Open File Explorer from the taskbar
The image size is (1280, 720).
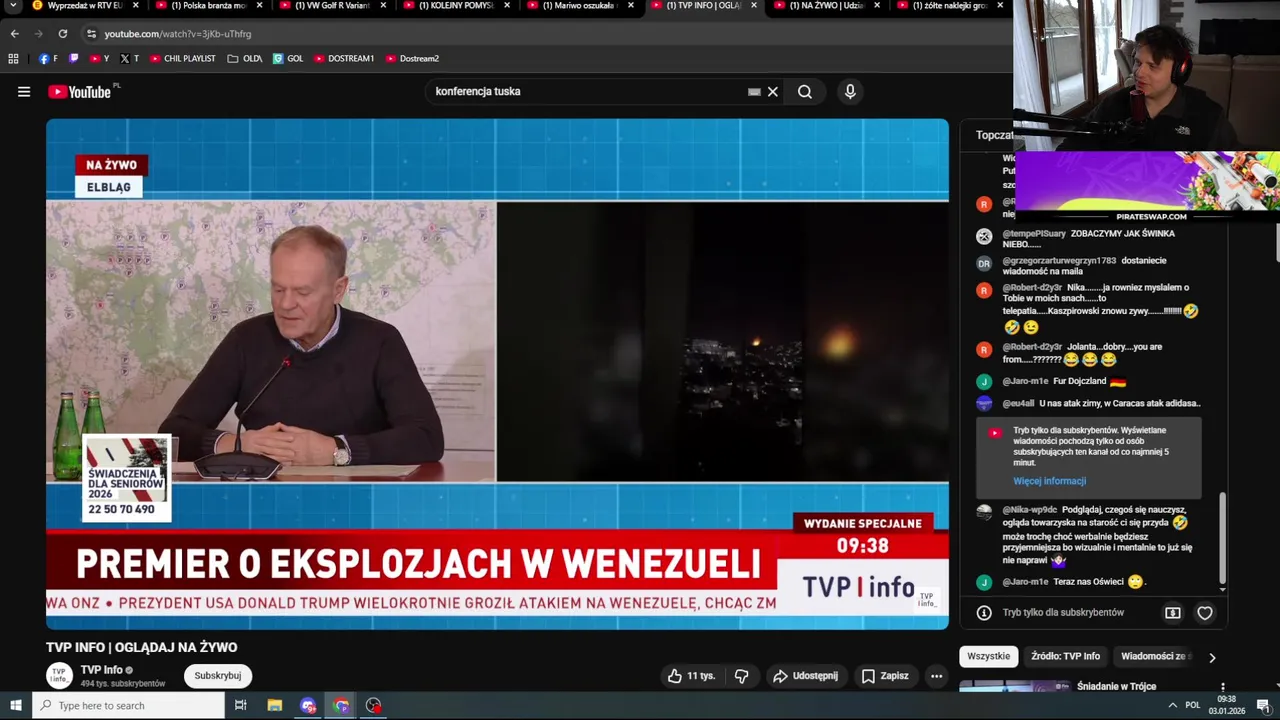(275, 706)
